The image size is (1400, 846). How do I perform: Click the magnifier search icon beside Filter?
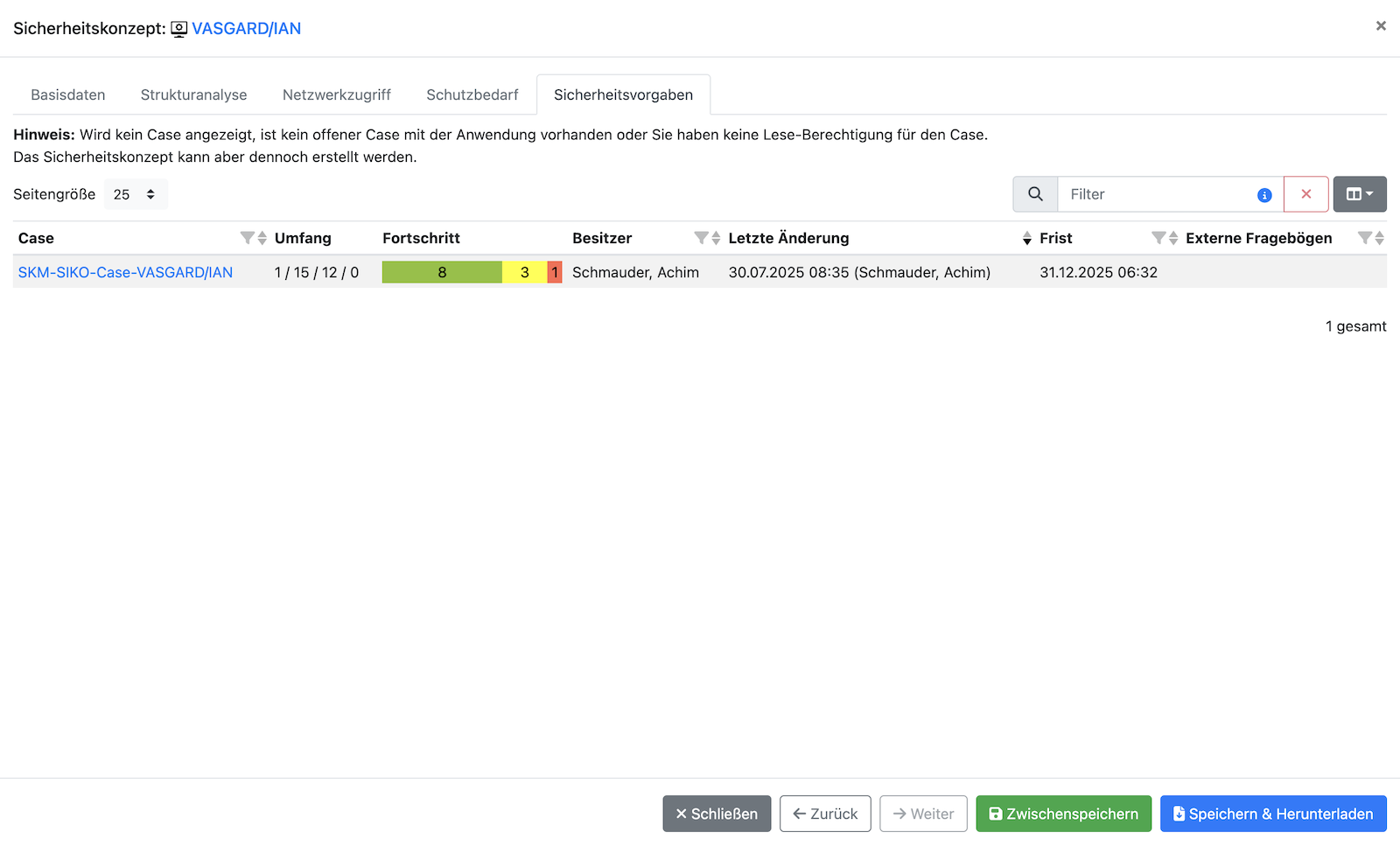tap(1035, 194)
